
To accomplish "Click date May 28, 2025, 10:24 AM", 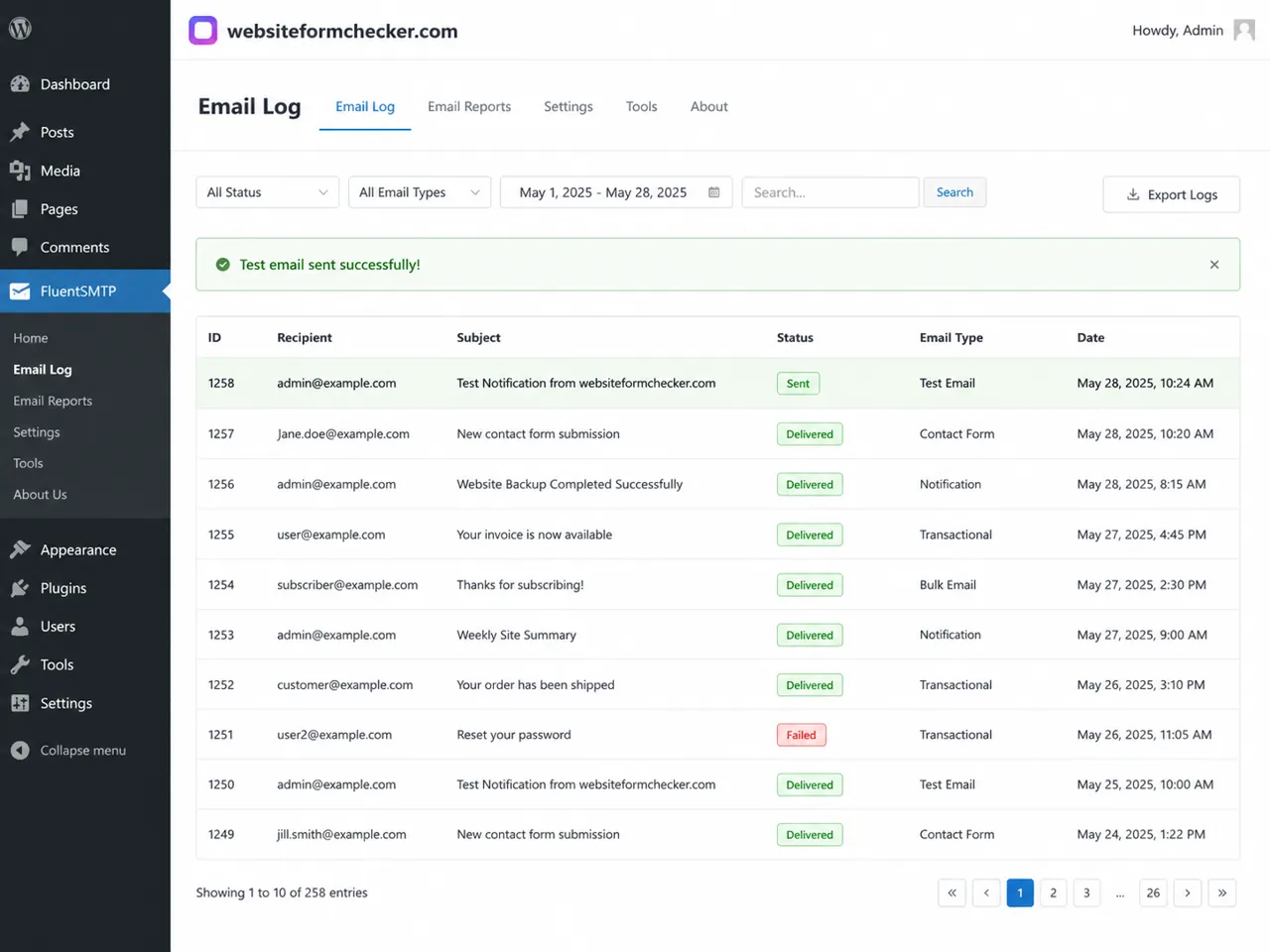I will [x=1145, y=383].
